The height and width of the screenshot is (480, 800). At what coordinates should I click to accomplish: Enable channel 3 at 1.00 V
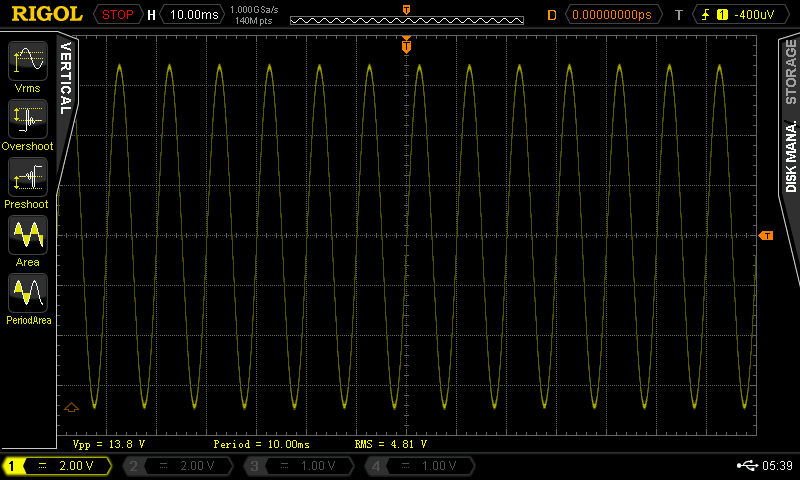point(298,466)
